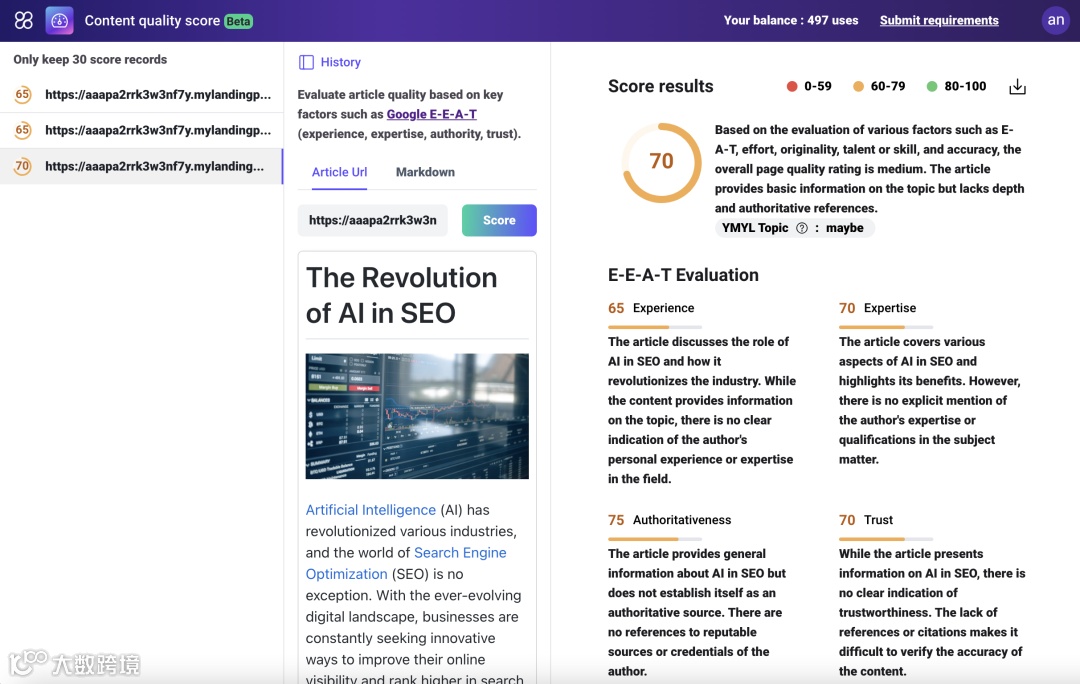
Task: Click the Expertise score progress bar
Action: (x=886, y=327)
